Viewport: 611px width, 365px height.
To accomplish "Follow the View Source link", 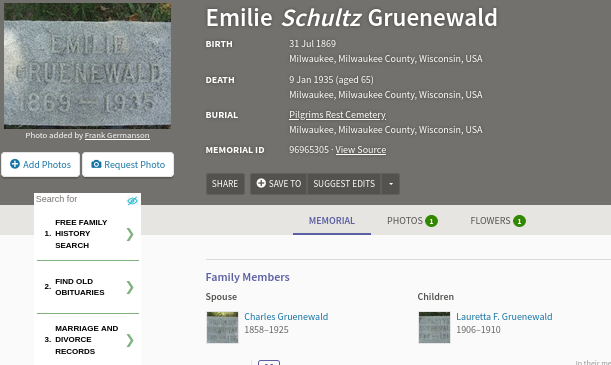I will 360,150.
